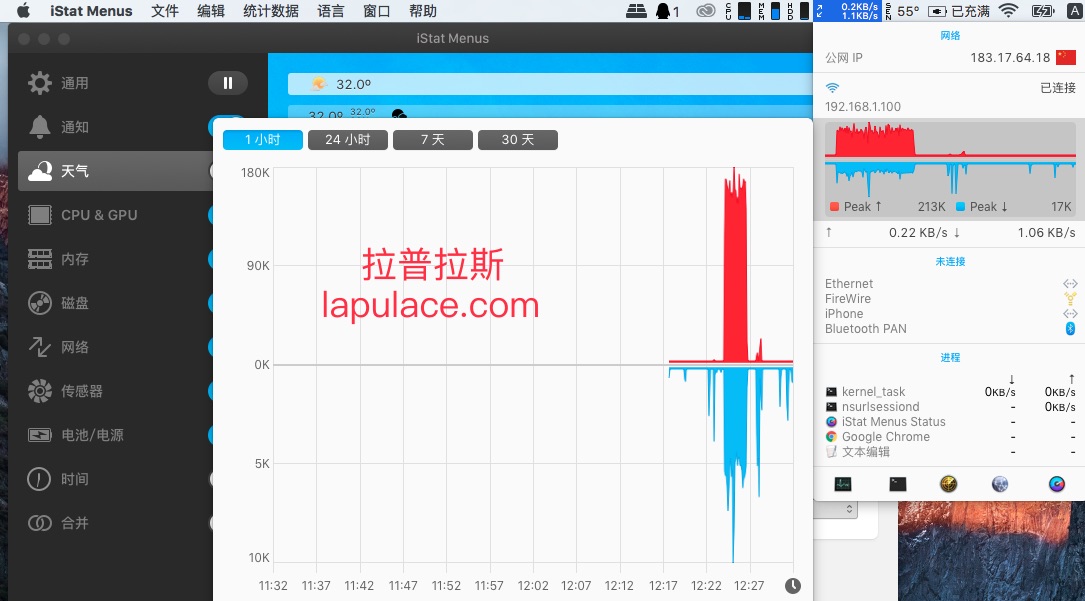Select the iStat Menus Status process
The height and width of the screenshot is (601, 1085).
tap(950, 421)
